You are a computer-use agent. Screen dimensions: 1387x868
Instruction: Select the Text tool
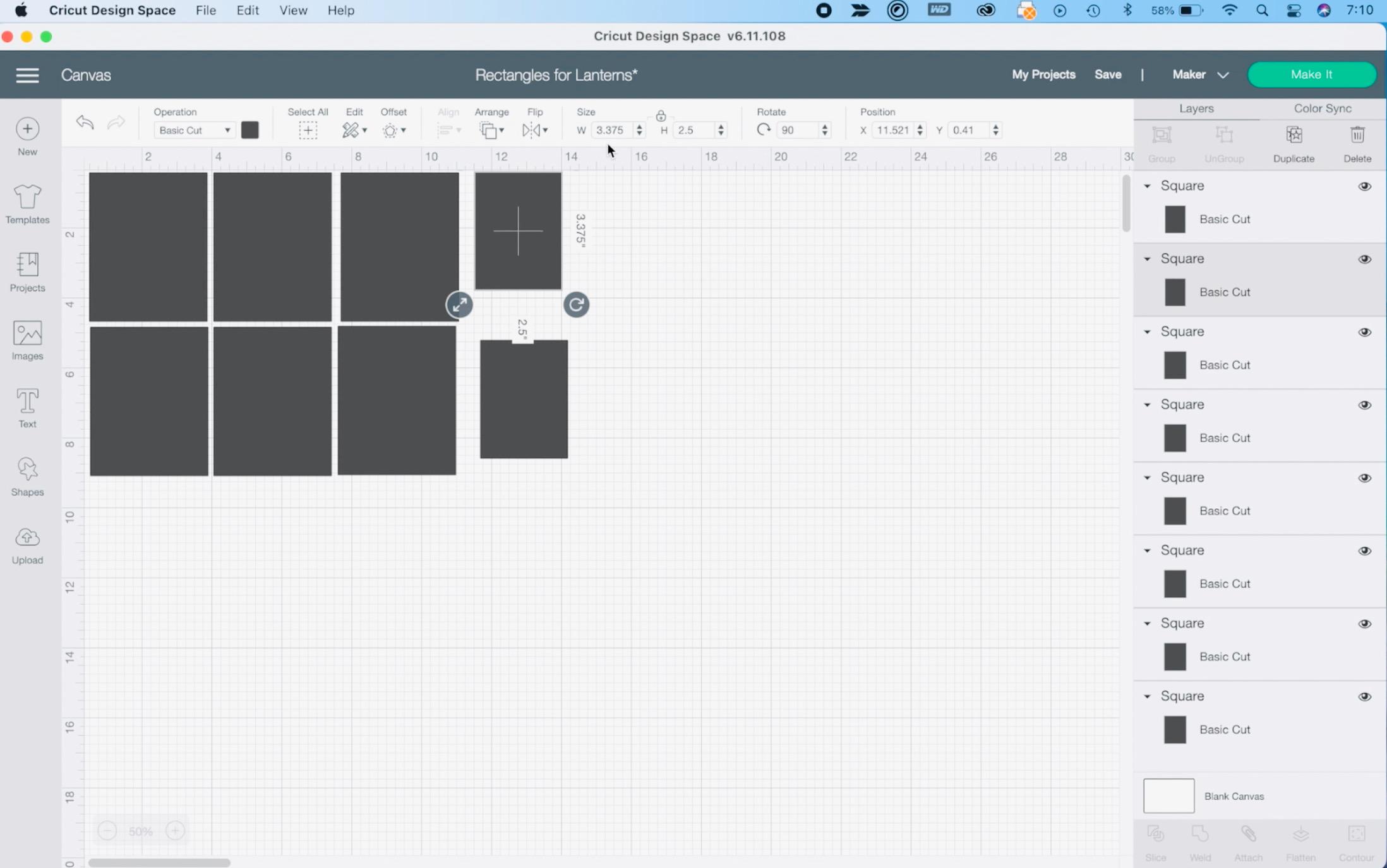click(x=27, y=408)
